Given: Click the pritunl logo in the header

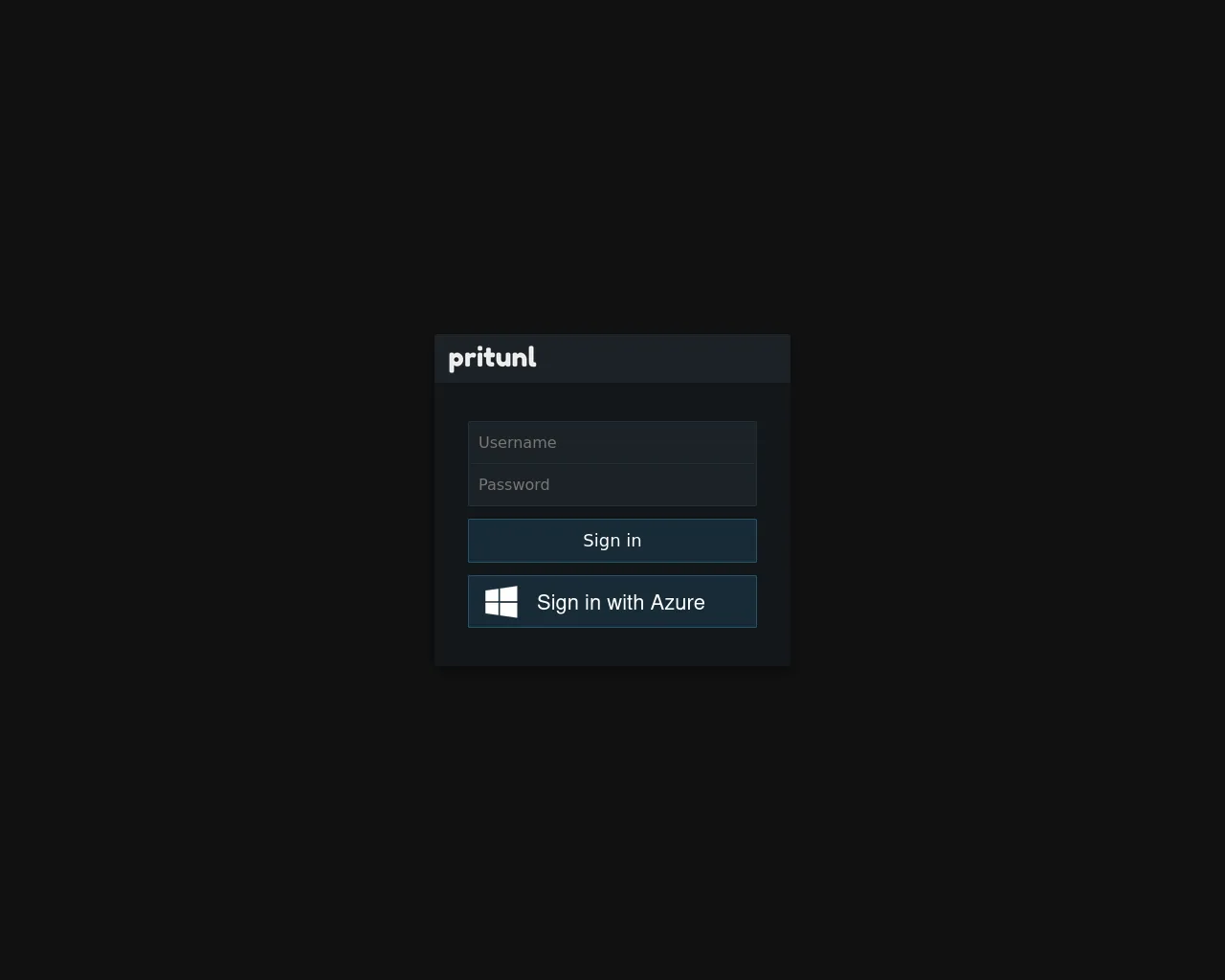Looking at the screenshot, I should (x=492, y=358).
